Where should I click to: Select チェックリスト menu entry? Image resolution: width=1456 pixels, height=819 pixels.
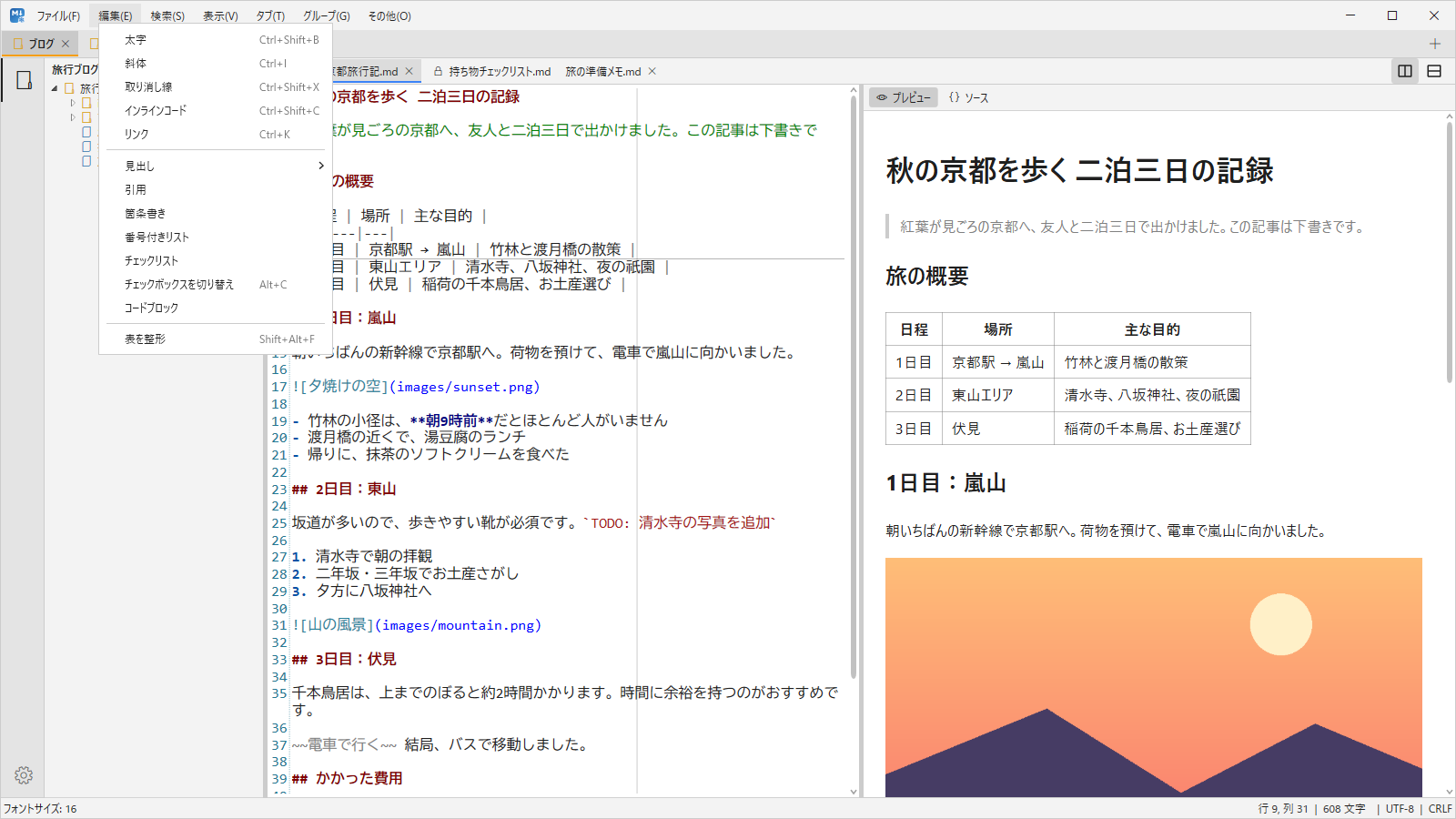point(215,260)
